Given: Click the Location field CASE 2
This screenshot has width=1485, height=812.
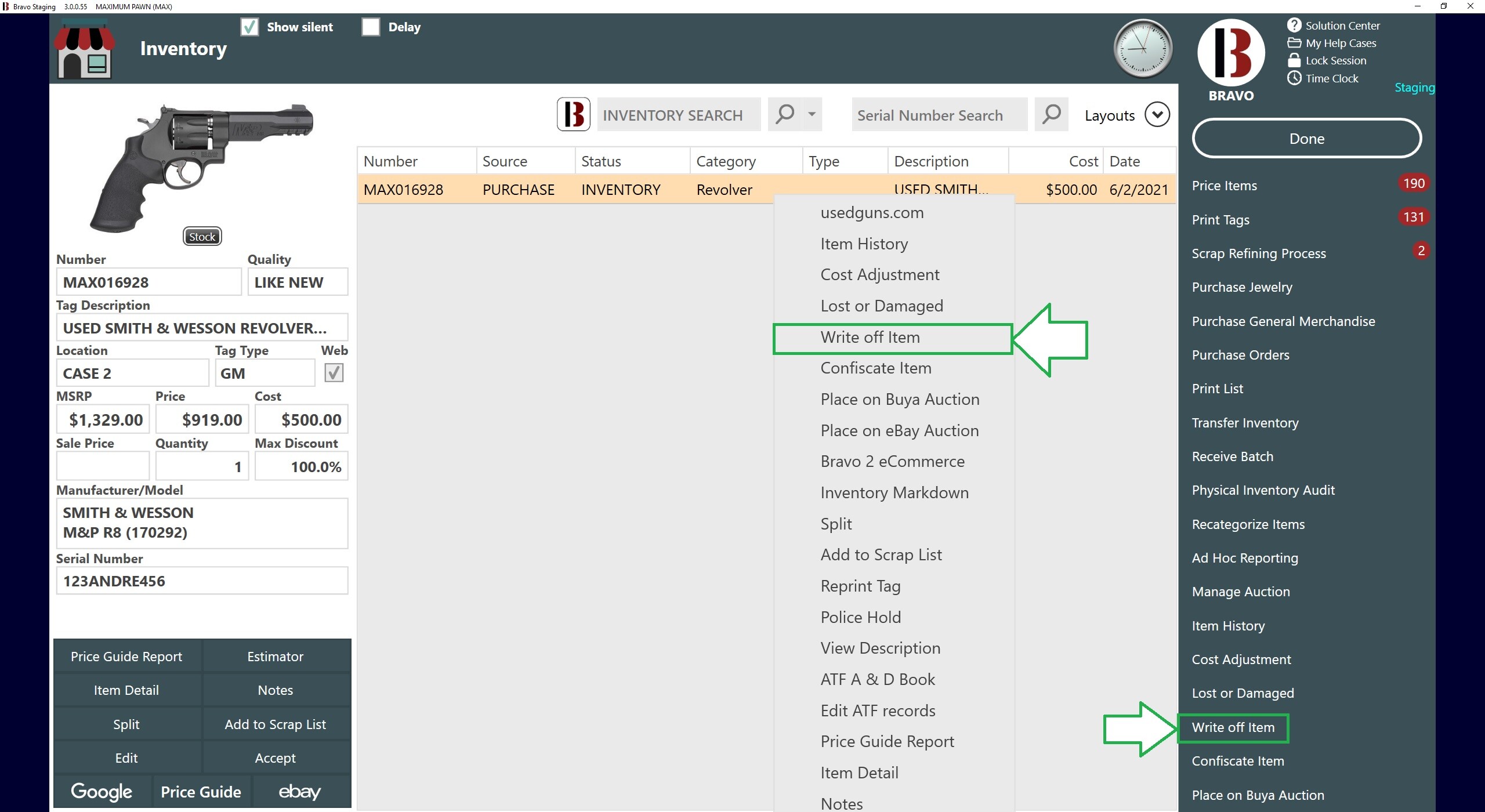Looking at the screenshot, I should (x=132, y=373).
